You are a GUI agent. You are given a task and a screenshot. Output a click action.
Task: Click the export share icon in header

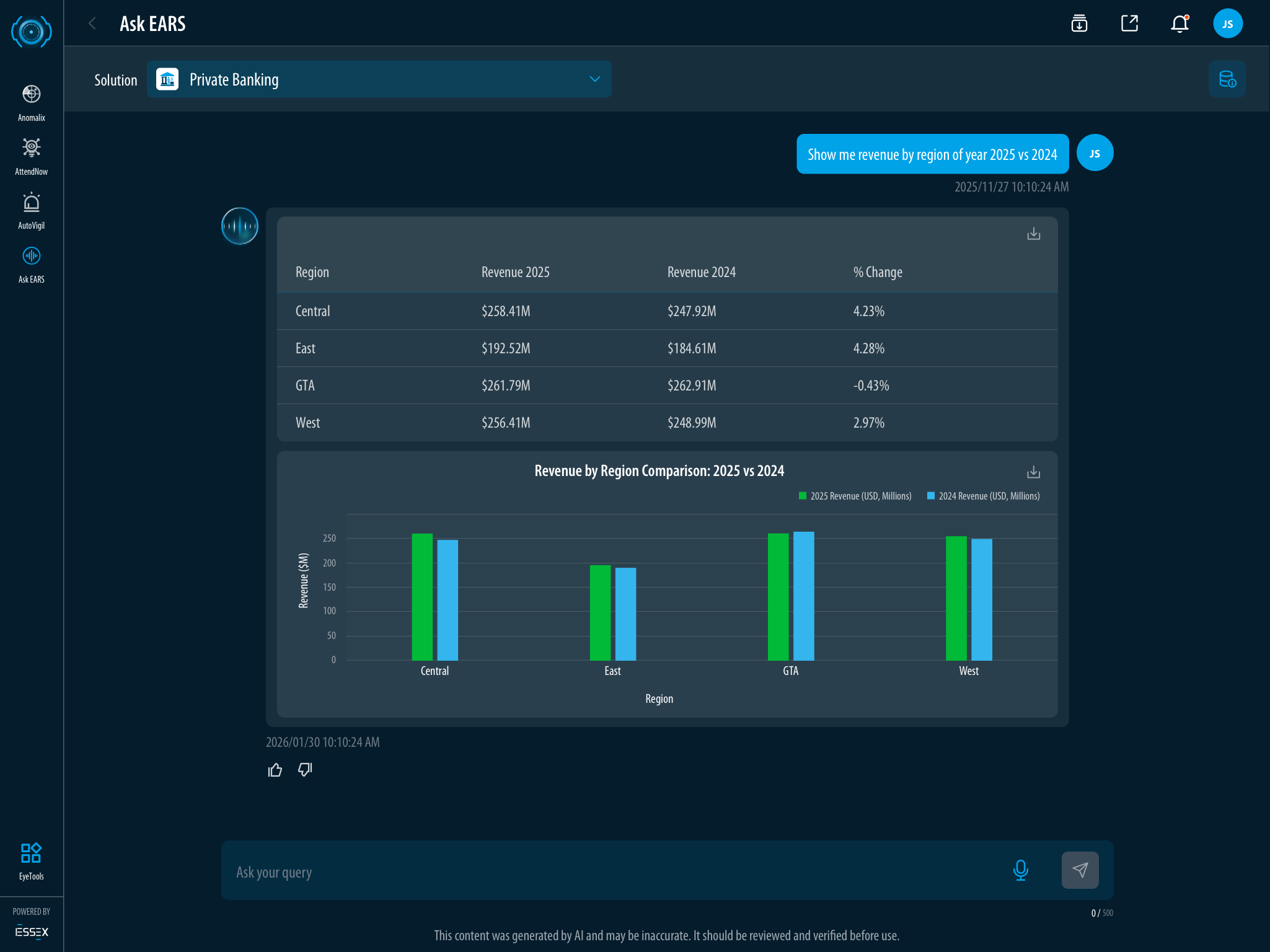click(x=1129, y=24)
